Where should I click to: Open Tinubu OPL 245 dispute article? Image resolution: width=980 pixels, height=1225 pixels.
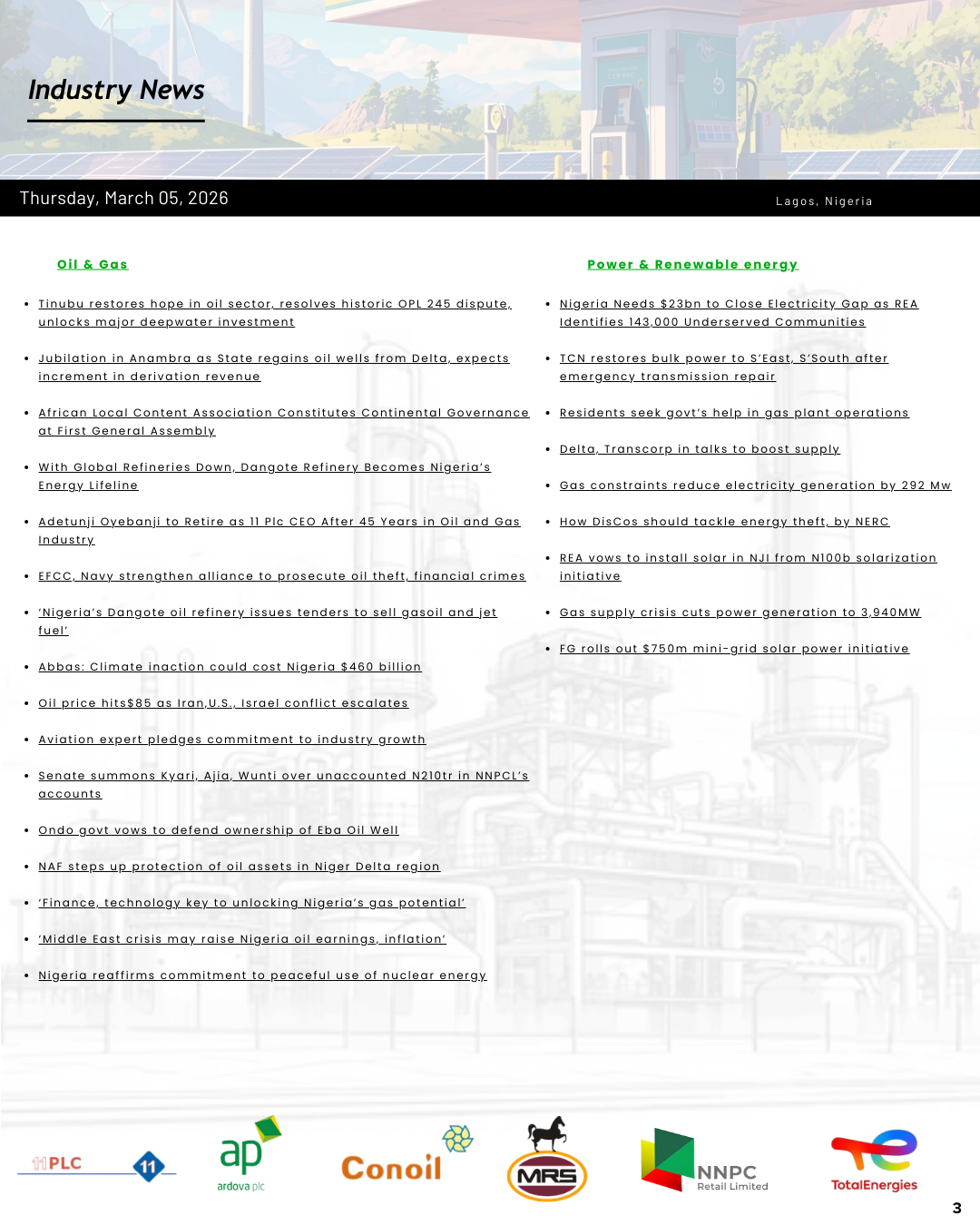coord(274,304)
